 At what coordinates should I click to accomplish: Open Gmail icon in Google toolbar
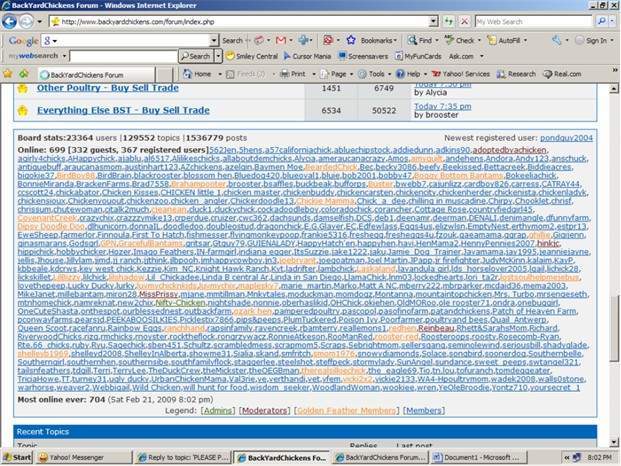(281, 40)
